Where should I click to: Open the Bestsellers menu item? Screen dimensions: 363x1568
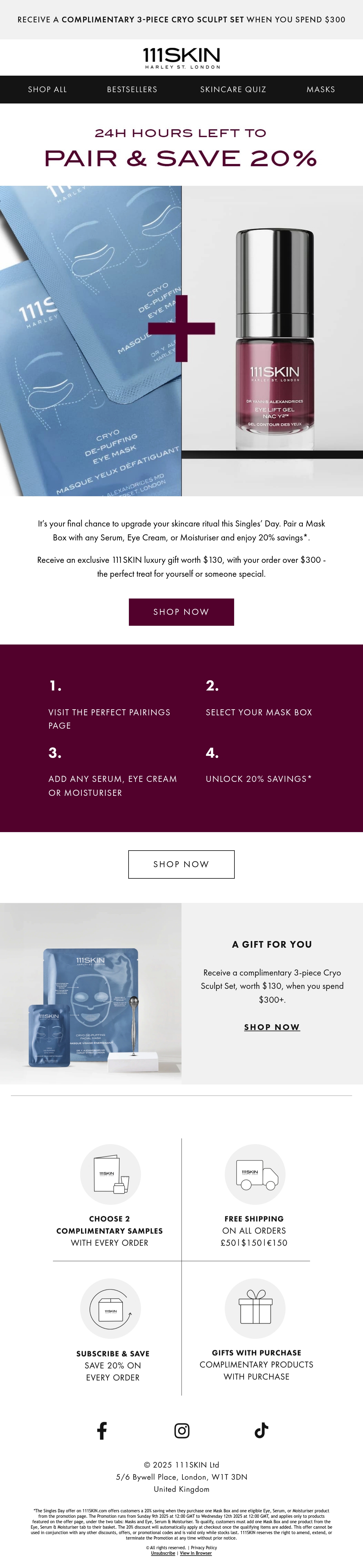pos(132,90)
